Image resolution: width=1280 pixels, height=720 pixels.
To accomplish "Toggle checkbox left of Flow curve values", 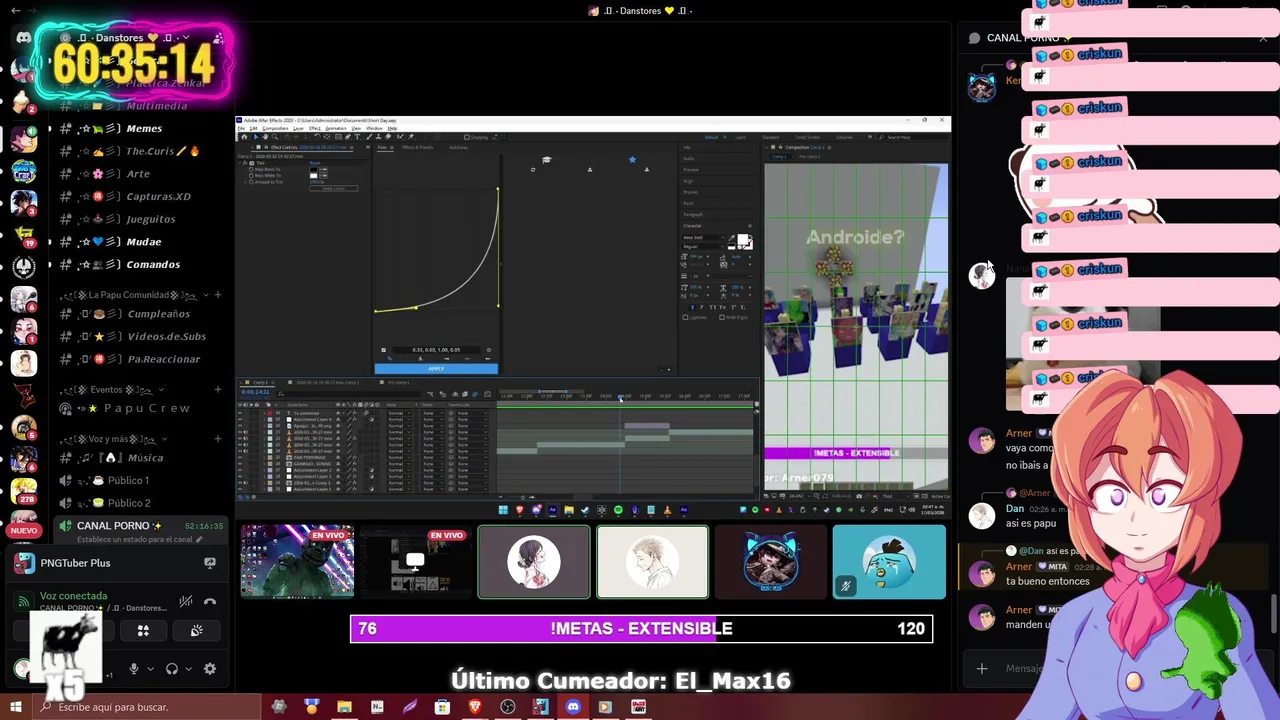I will (x=383, y=350).
